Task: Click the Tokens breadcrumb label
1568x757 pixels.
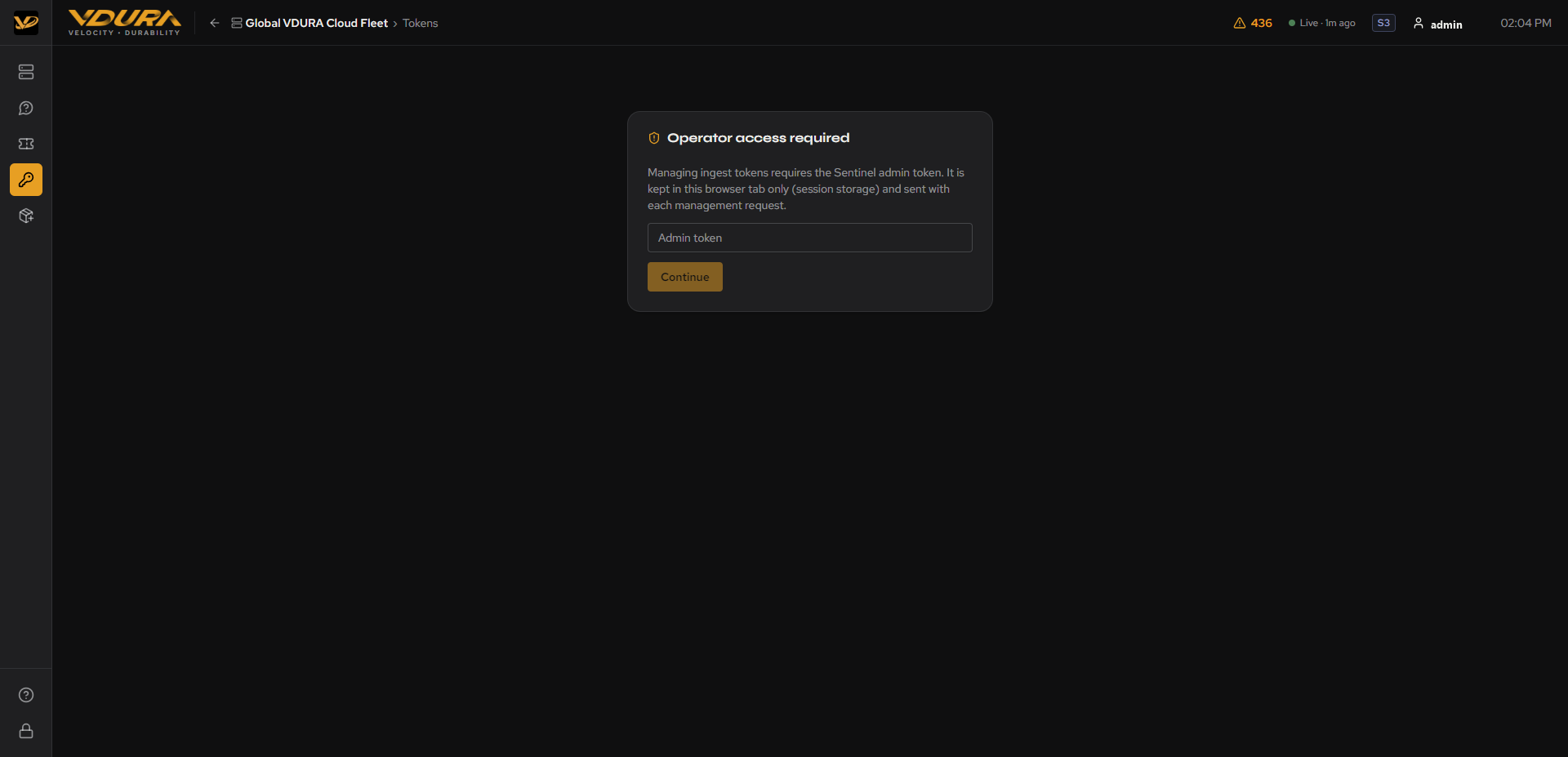Action: 420,23
